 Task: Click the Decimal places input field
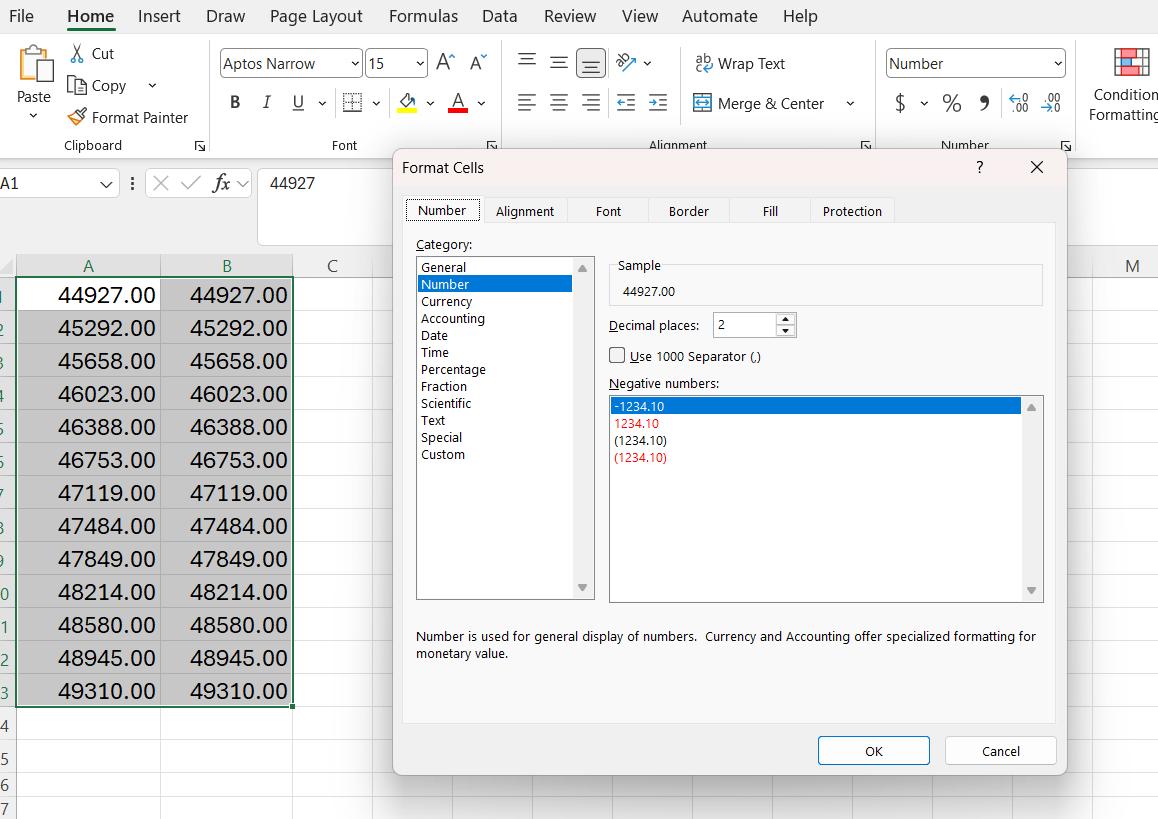[x=744, y=325]
